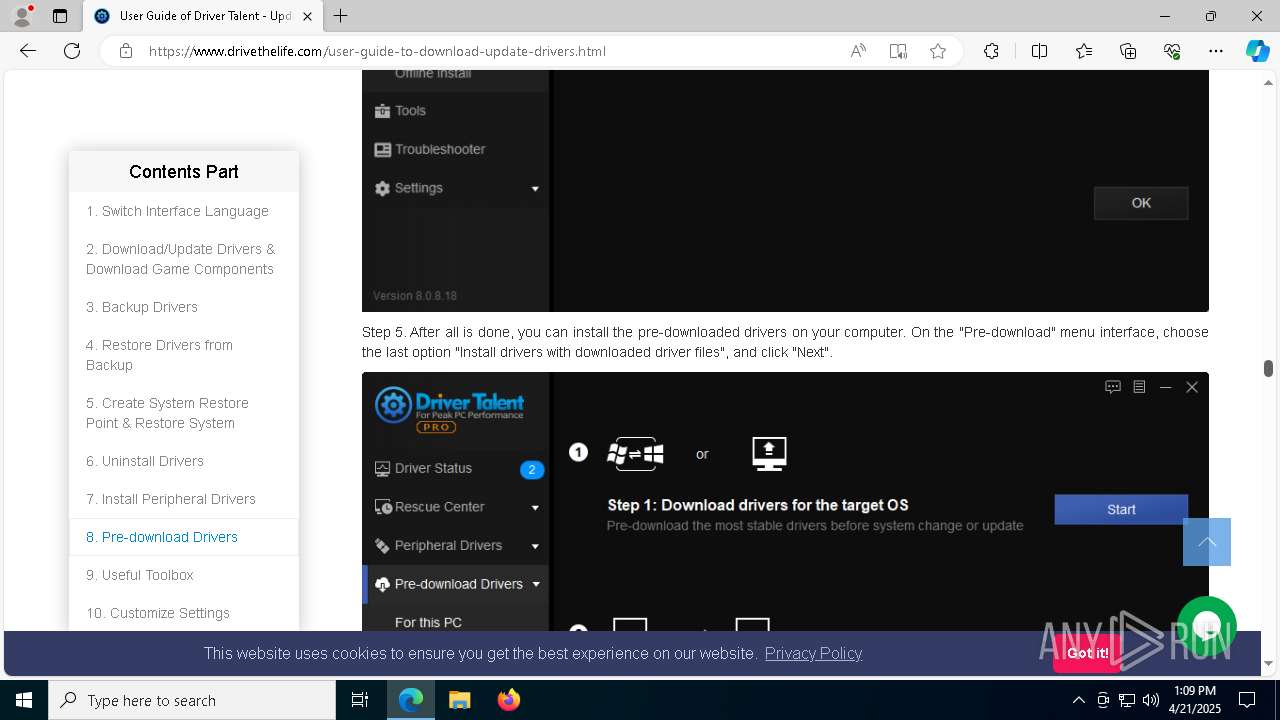Show hidden system tray icons

(1078, 700)
